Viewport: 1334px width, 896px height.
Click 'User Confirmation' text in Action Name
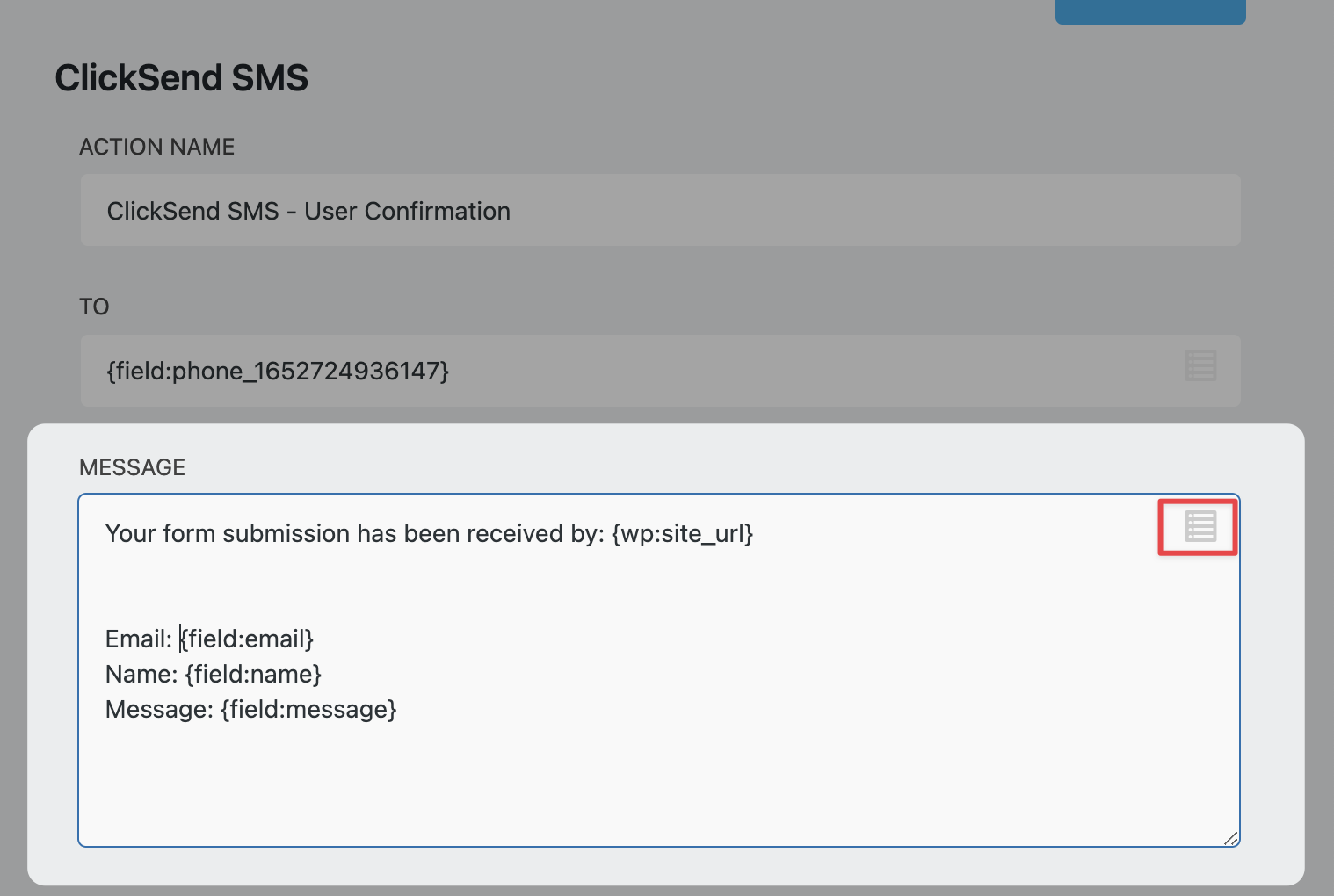coord(407,212)
